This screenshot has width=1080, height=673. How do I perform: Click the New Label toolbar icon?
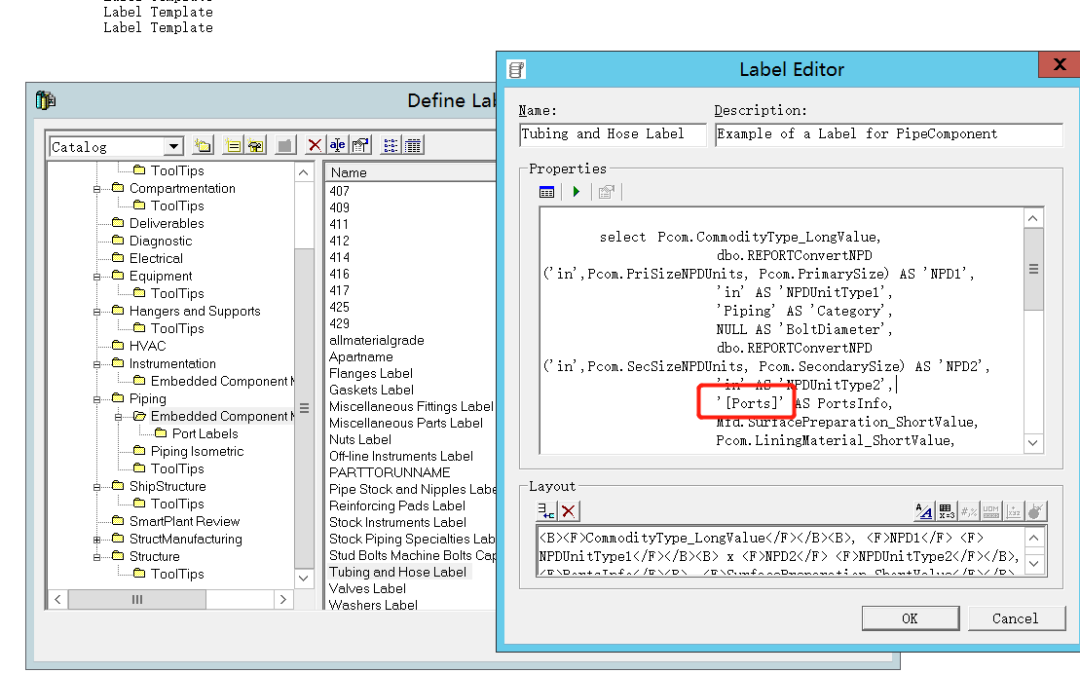click(233, 145)
